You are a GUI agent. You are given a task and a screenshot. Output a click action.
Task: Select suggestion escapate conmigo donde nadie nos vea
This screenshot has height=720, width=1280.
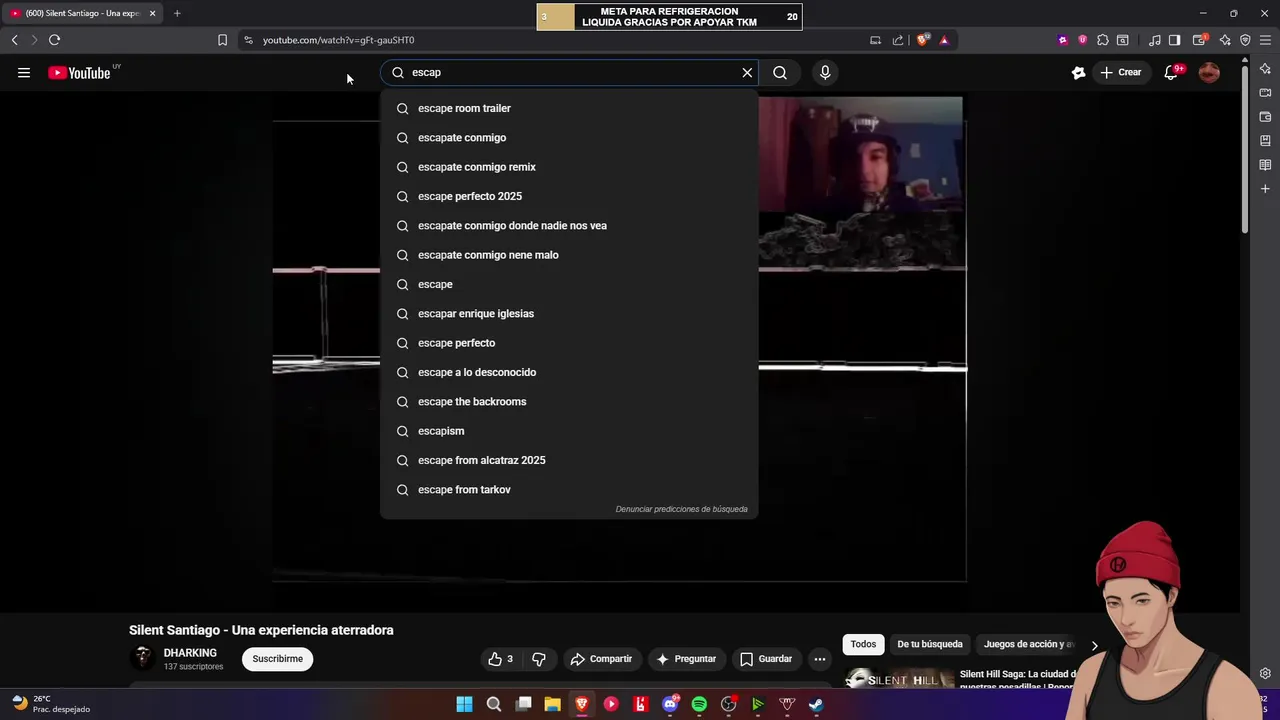click(x=569, y=225)
